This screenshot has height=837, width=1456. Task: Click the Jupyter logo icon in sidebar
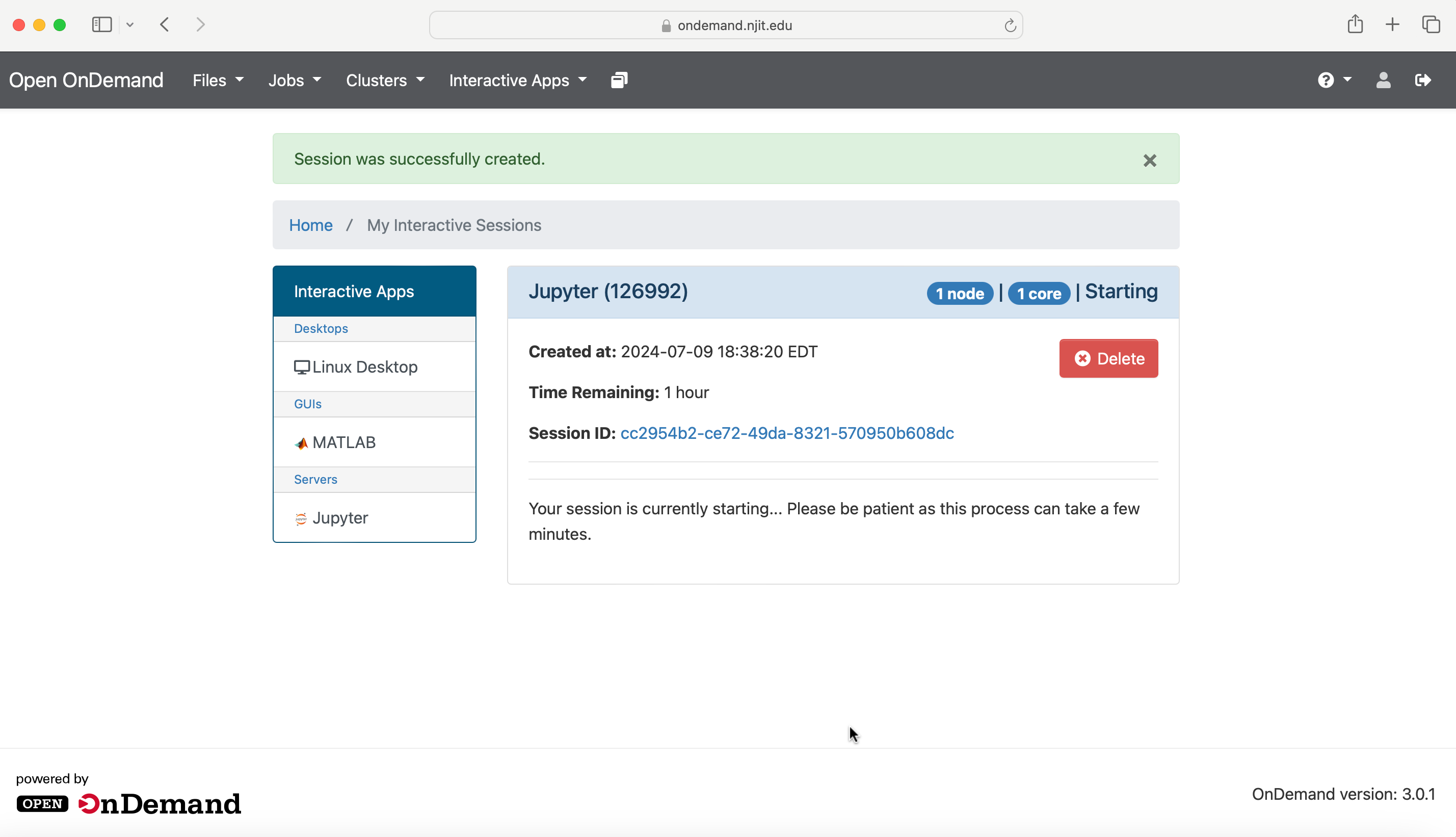pos(301,518)
